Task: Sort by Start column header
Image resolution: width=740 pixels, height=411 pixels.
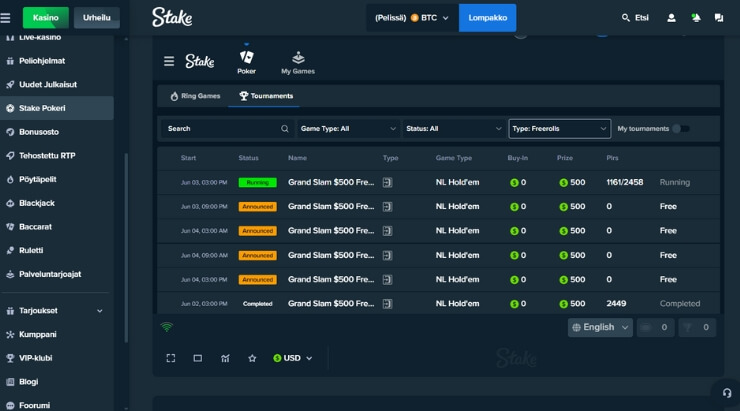Action: [188, 158]
